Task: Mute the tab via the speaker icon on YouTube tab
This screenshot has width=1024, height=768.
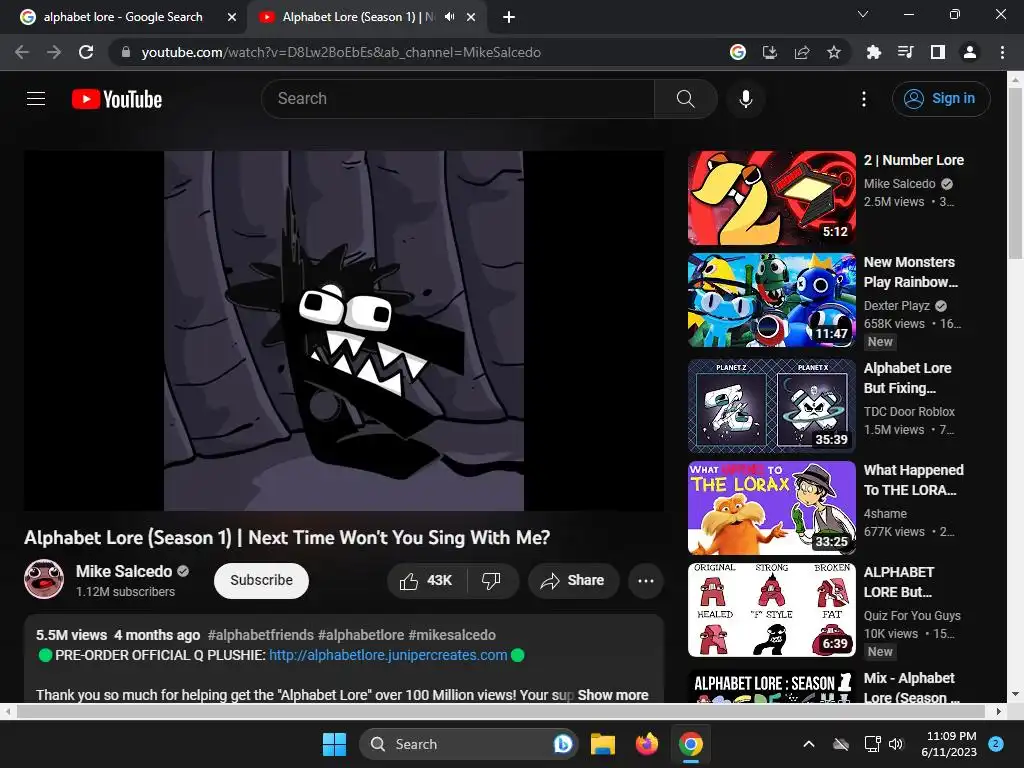Action: click(449, 17)
